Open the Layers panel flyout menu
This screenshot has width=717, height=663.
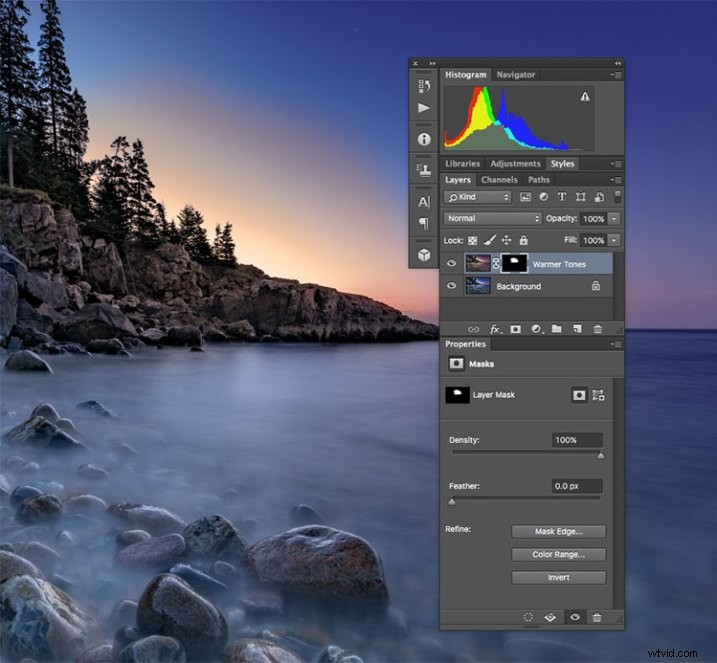pyautogui.click(x=616, y=180)
